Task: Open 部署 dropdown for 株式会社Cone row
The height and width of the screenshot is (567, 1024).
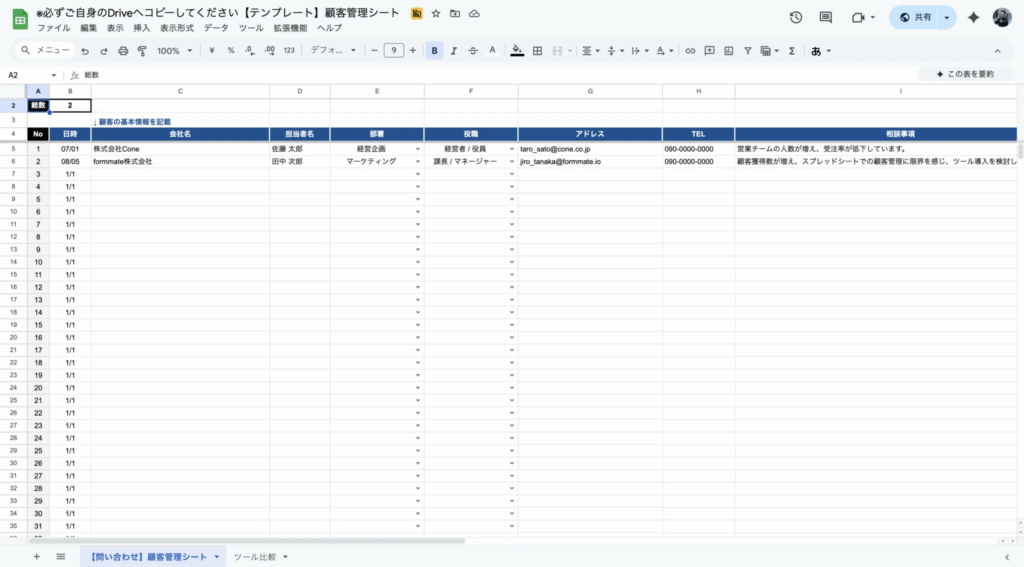Action: click(417, 148)
